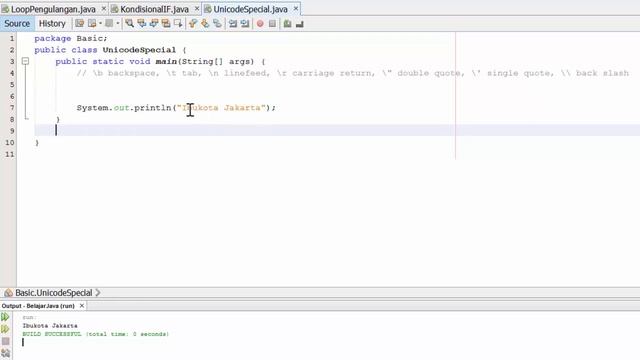Click the "BUILD SUCCESSFUL" output line
The image size is (640, 360).
coord(96,334)
